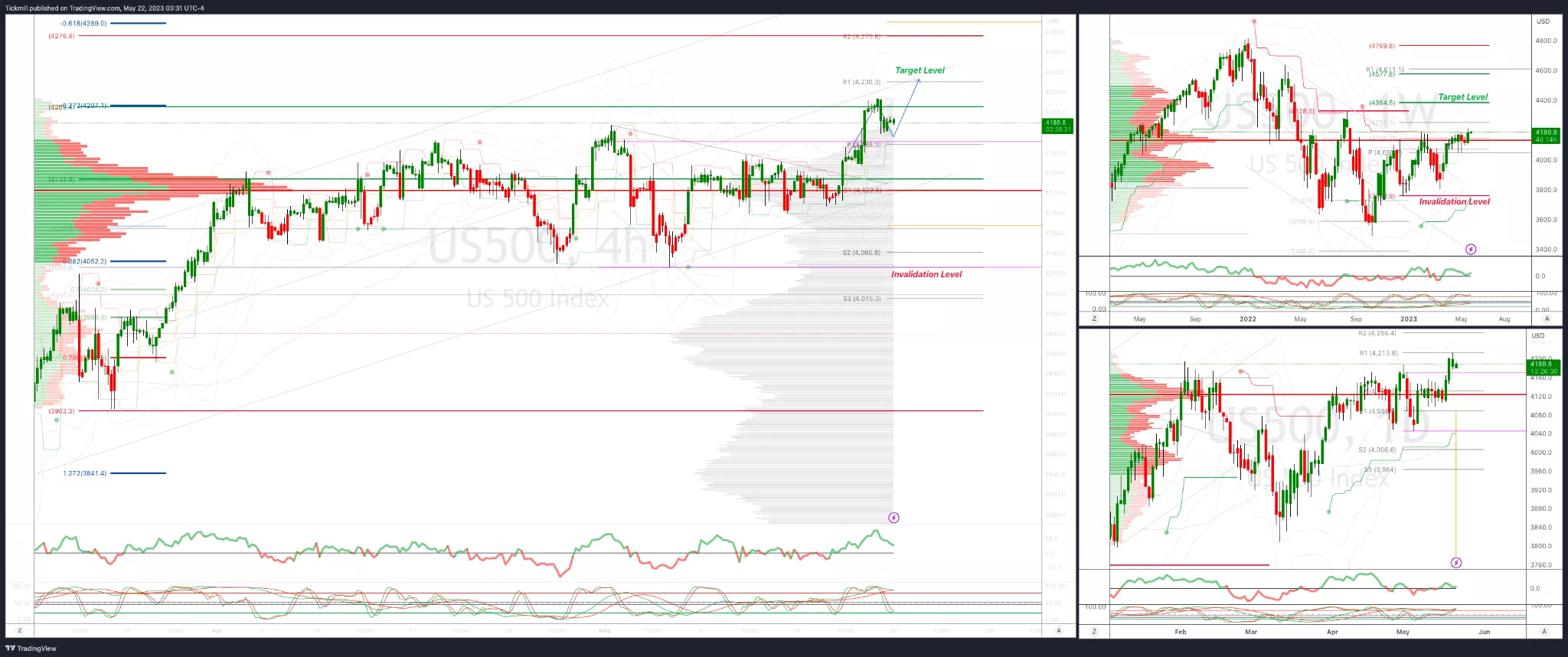Open the USD currency selector on weekly chart
This screenshot has width=1568, height=657.
coord(1543,21)
